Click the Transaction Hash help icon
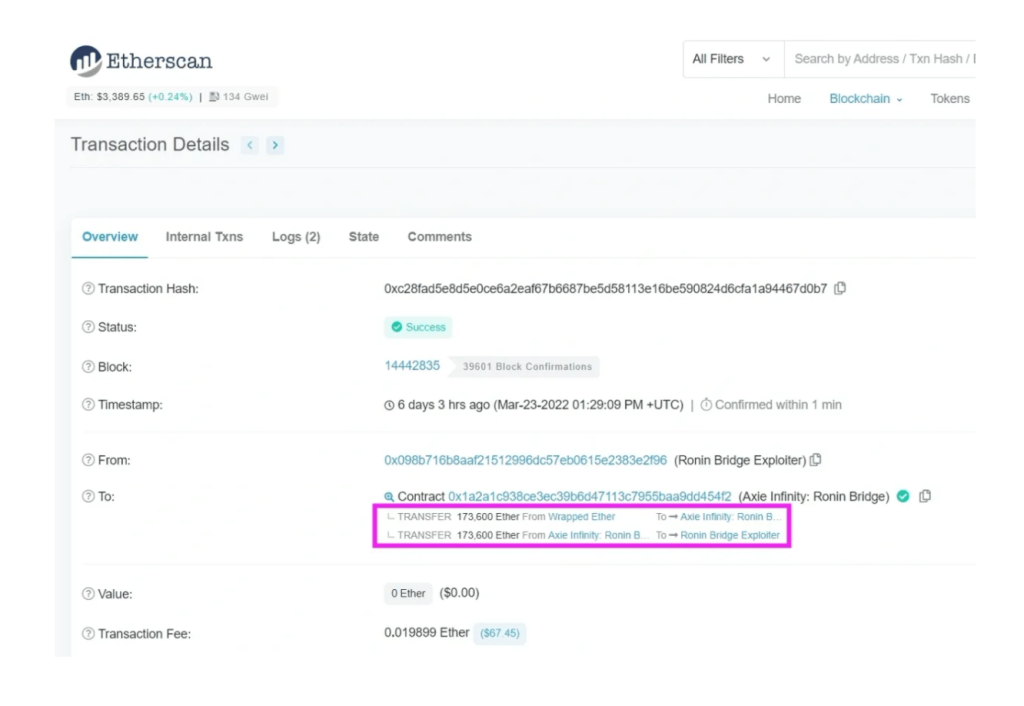The image size is (1024, 706). click(x=88, y=289)
